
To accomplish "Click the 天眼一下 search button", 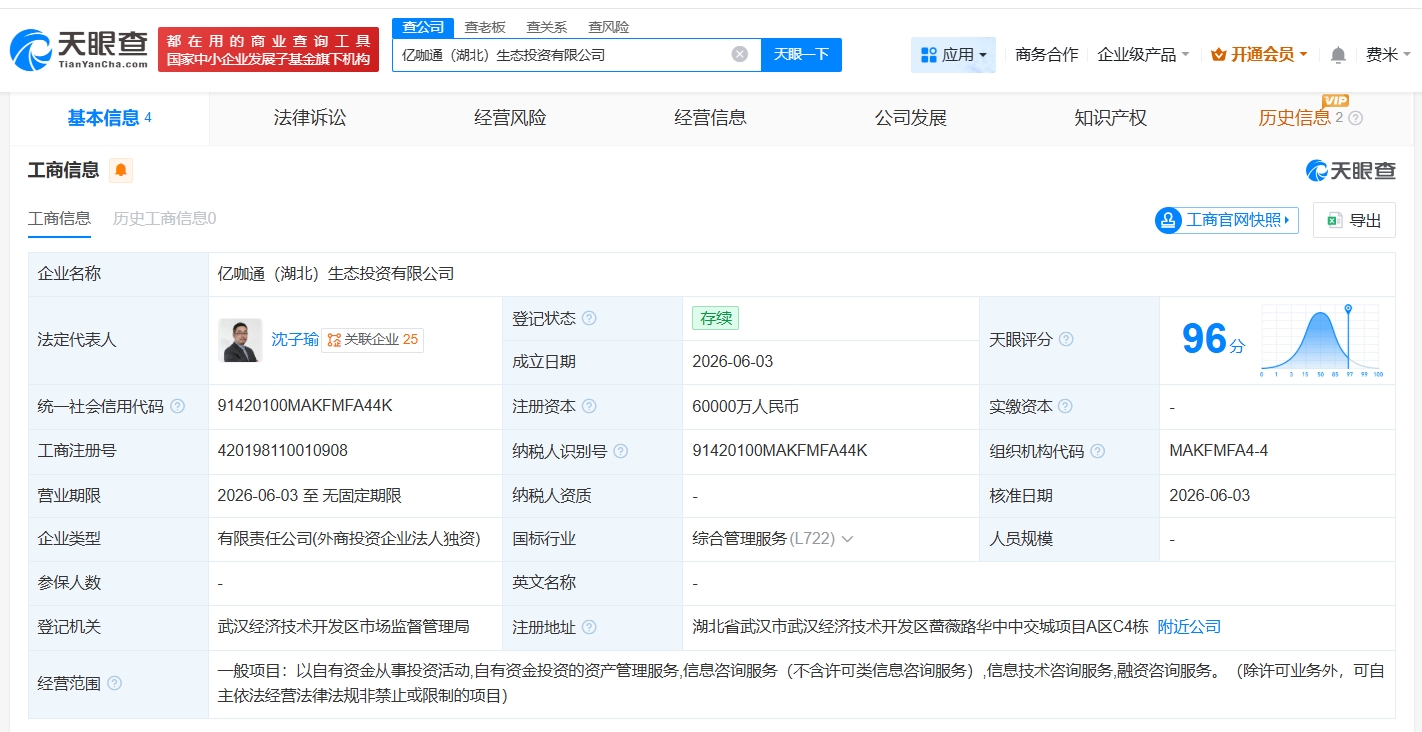I will (801, 54).
